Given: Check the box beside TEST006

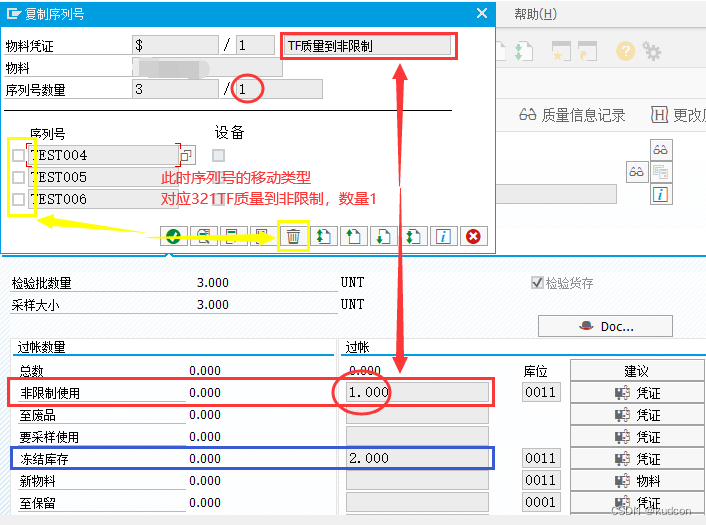Looking at the screenshot, I should [x=18, y=199].
